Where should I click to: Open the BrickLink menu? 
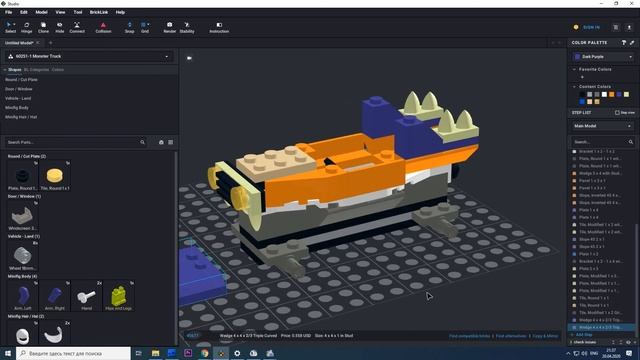(x=99, y=12)
